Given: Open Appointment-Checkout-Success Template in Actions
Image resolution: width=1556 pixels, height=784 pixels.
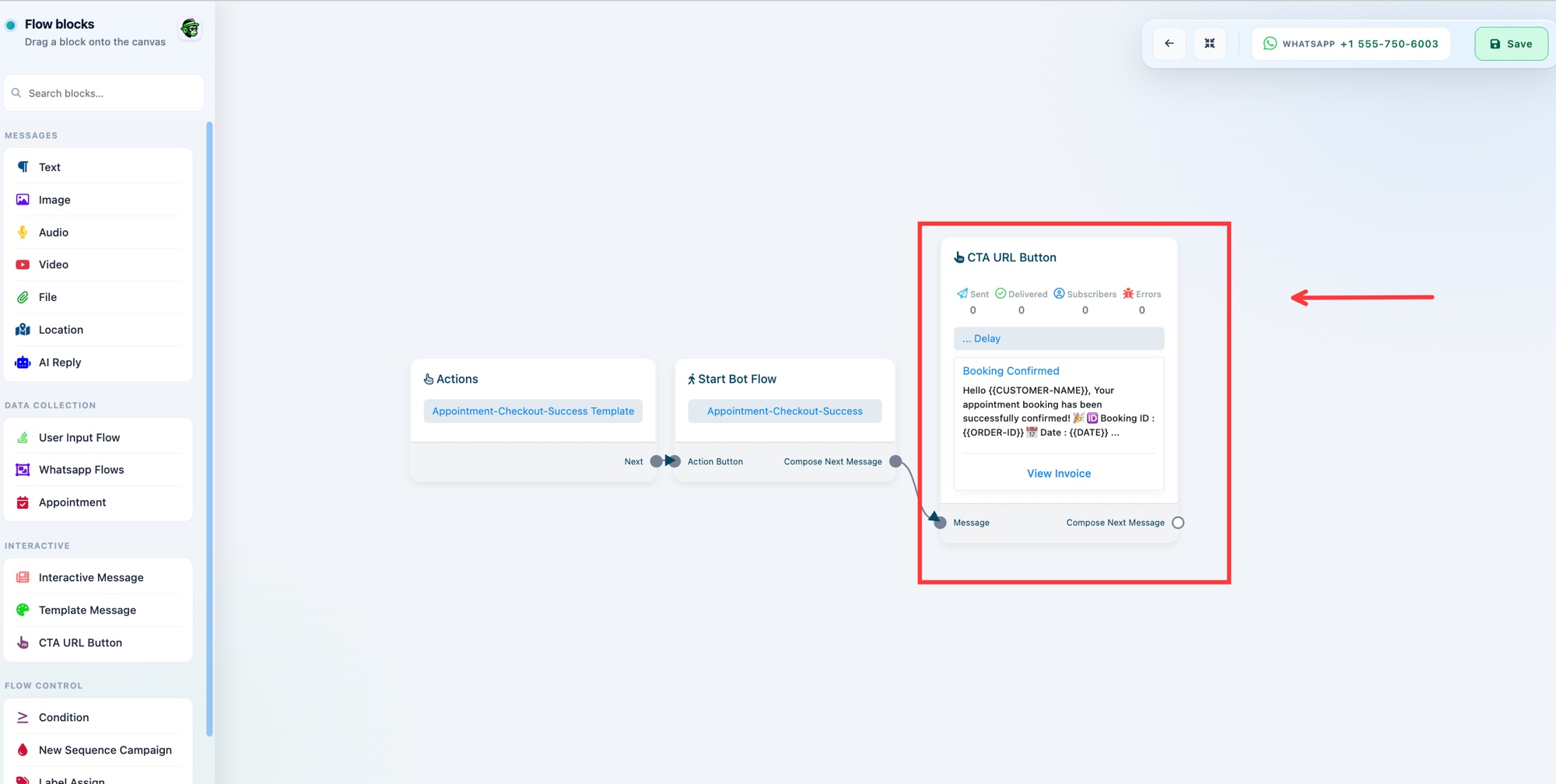Looking at the screenshot, I should point(533,411).
